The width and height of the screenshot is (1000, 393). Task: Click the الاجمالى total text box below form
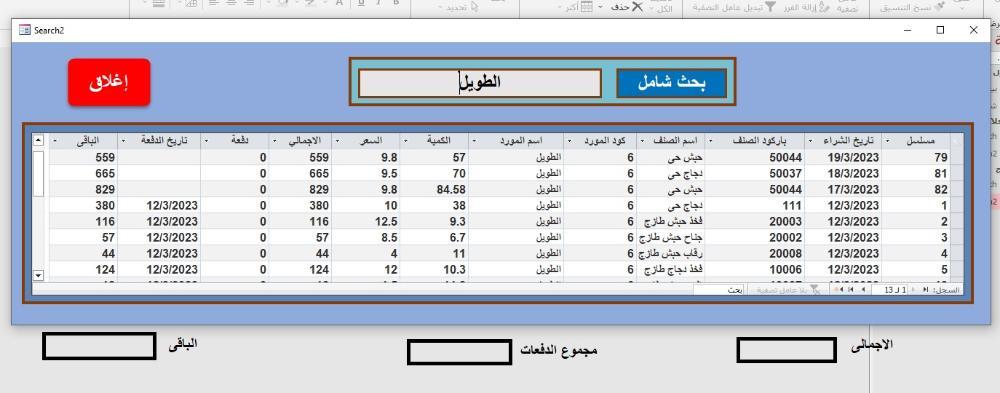(786, 350)
